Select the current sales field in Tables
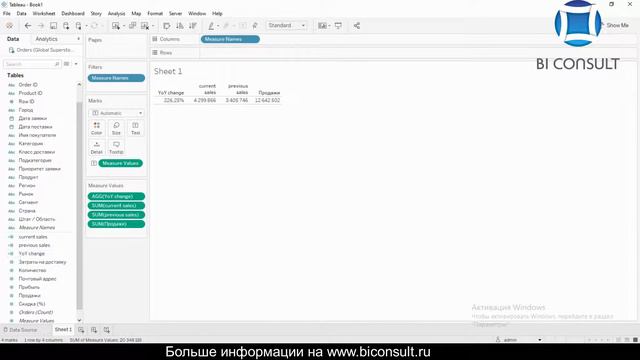The width and height of the screenshot is (640, 360). (33, 237)
